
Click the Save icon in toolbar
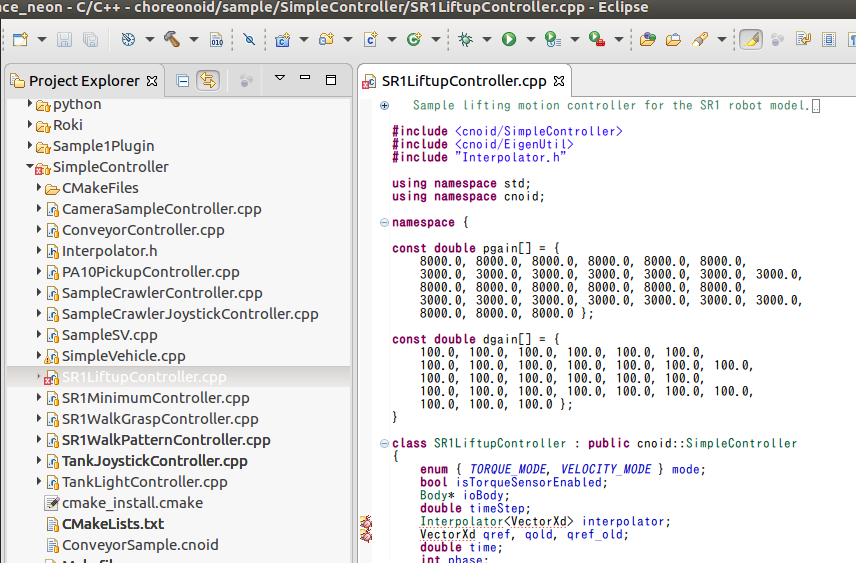(x=64, y=40)
